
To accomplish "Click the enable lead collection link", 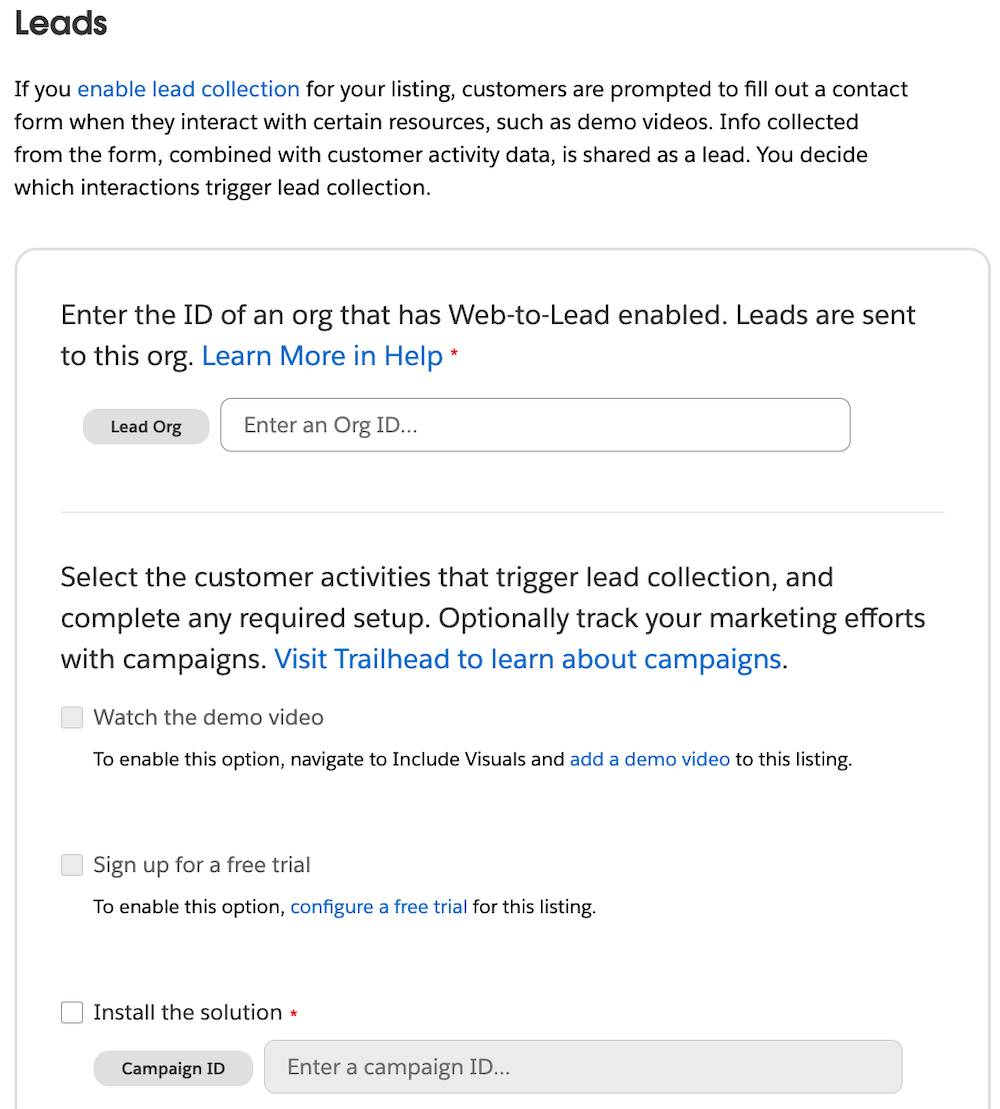I will [x=188, y=89].
